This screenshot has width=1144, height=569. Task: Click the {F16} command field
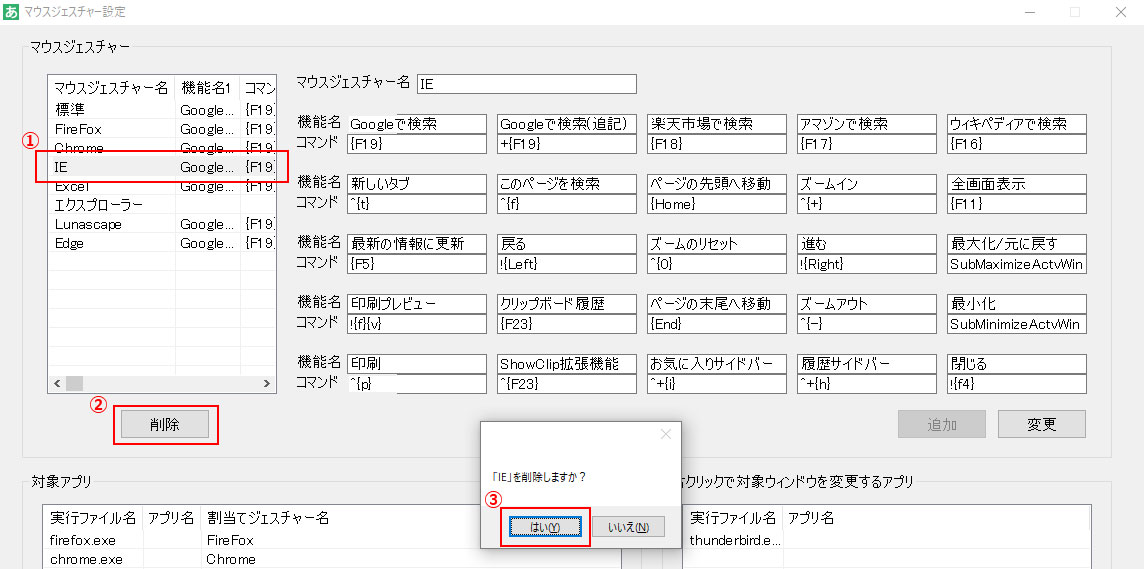(1017, 144)
